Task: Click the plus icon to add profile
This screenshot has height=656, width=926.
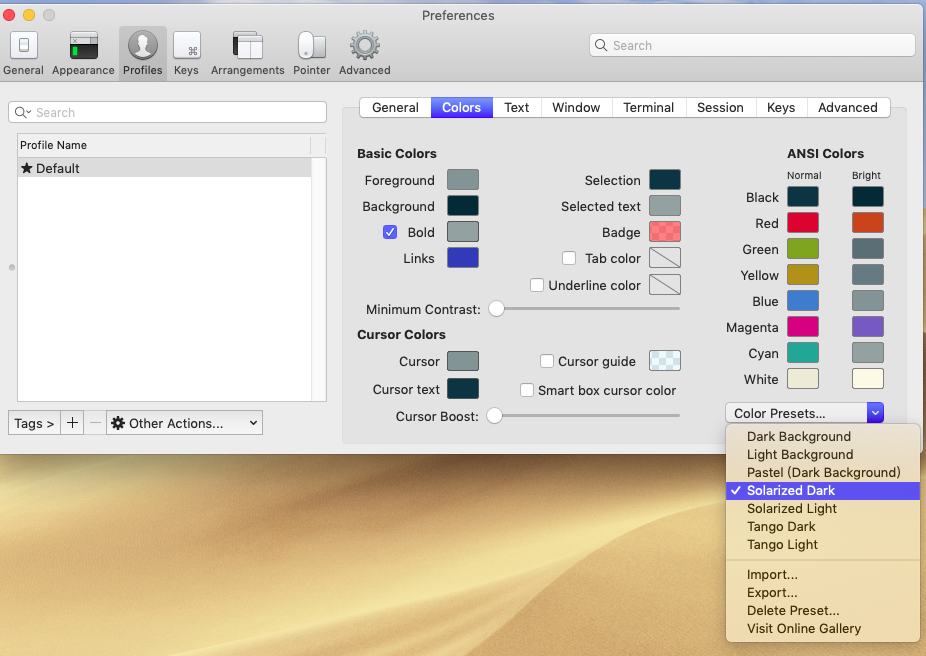Action: [72, 423]
